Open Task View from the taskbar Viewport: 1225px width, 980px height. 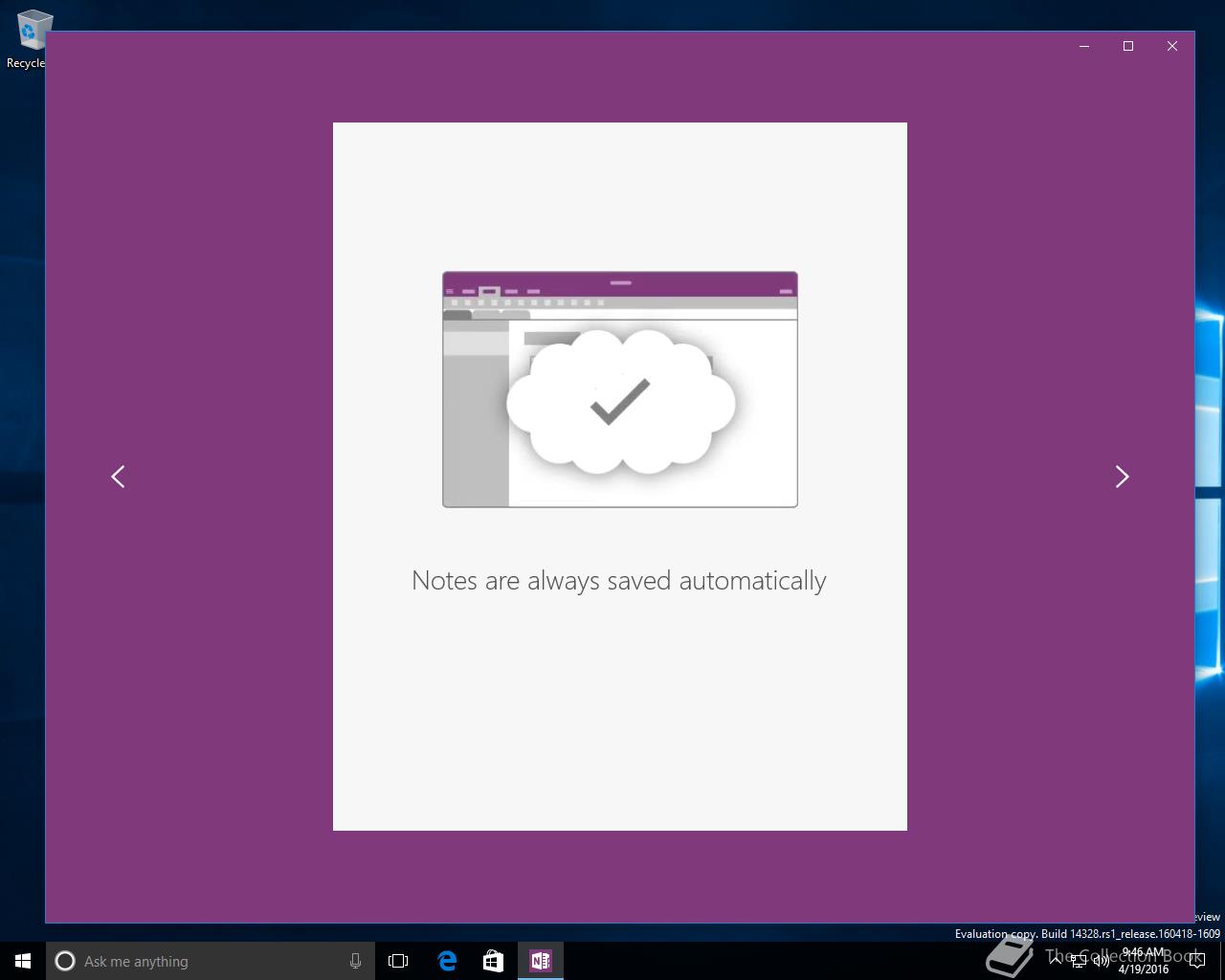tap(398, 961)
